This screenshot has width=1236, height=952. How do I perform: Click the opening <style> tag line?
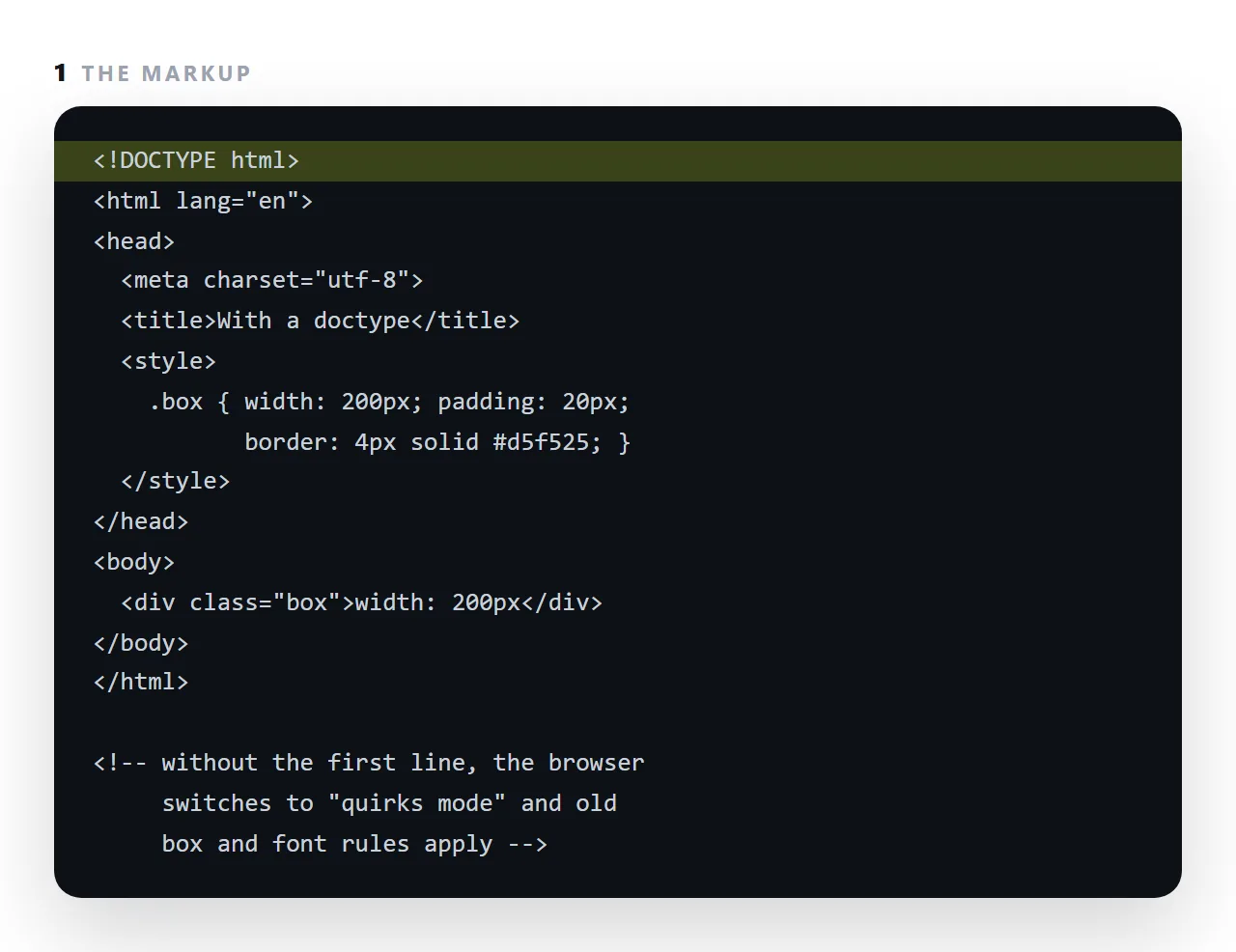coord(169,362)
